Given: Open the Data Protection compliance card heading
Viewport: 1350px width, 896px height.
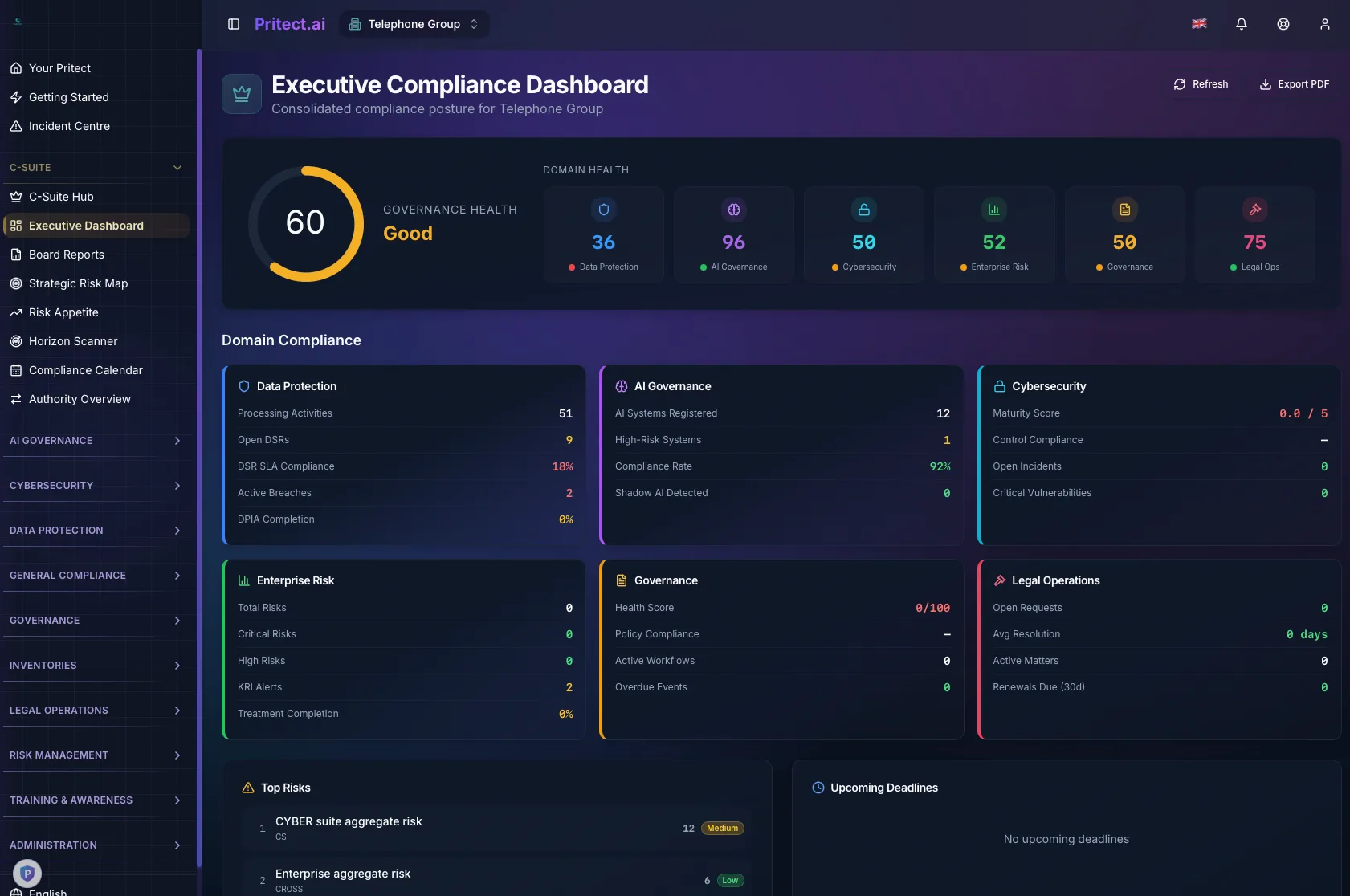Looking at the screenshot, I should [x=296, y=386].
